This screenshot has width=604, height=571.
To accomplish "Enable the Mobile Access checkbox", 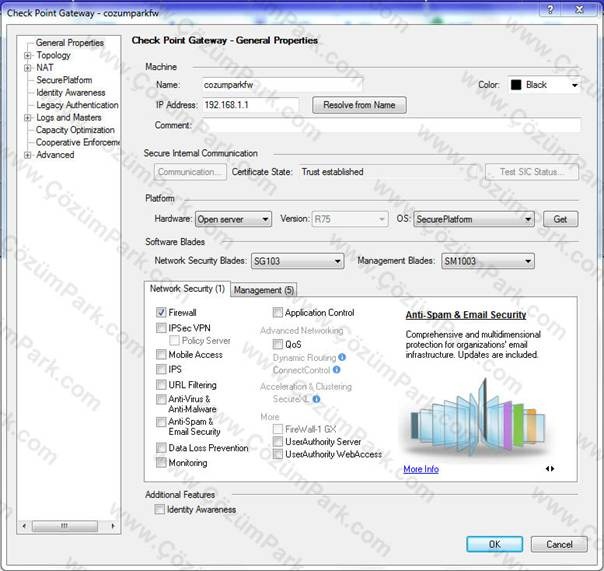I will click(x=161, y=354).
